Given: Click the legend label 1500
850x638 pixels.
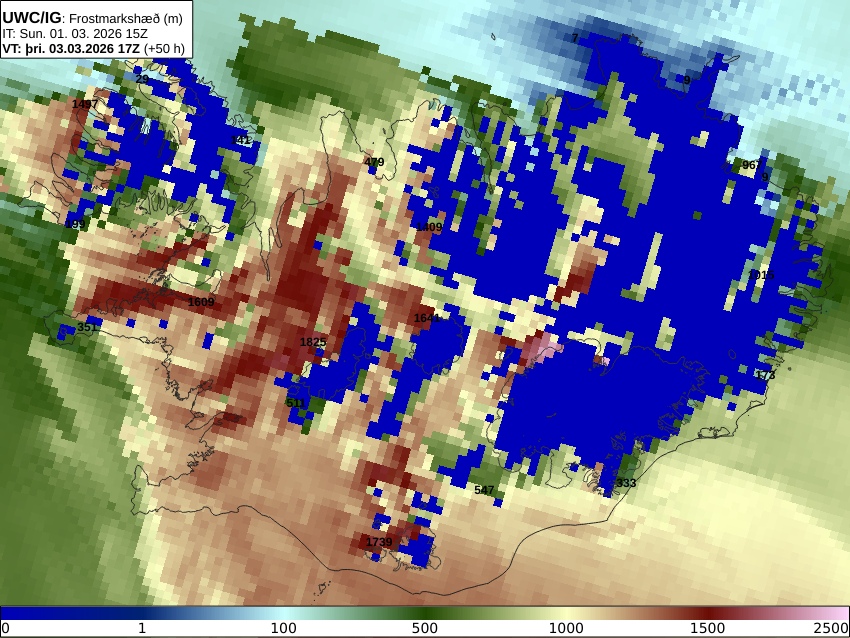Looking at the screenshot, I should 708,628.
